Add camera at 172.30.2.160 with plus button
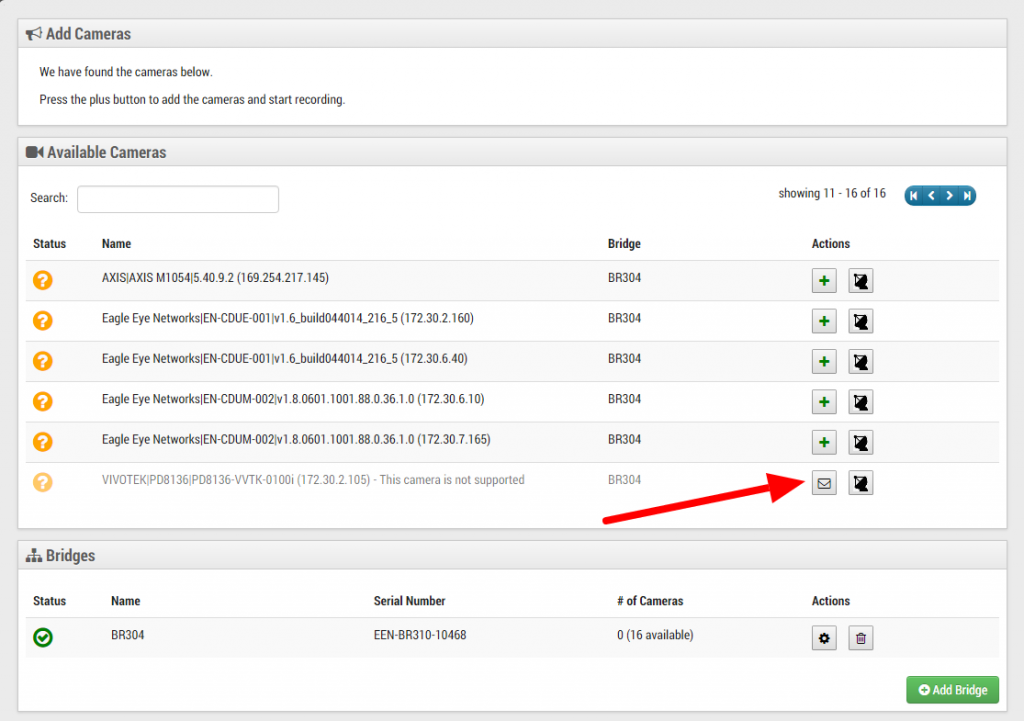 point(824,321)
